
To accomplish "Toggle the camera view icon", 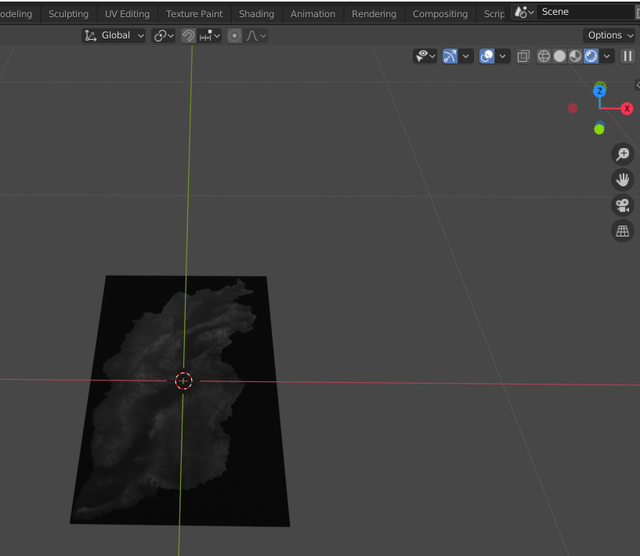I will pos(622,206).
